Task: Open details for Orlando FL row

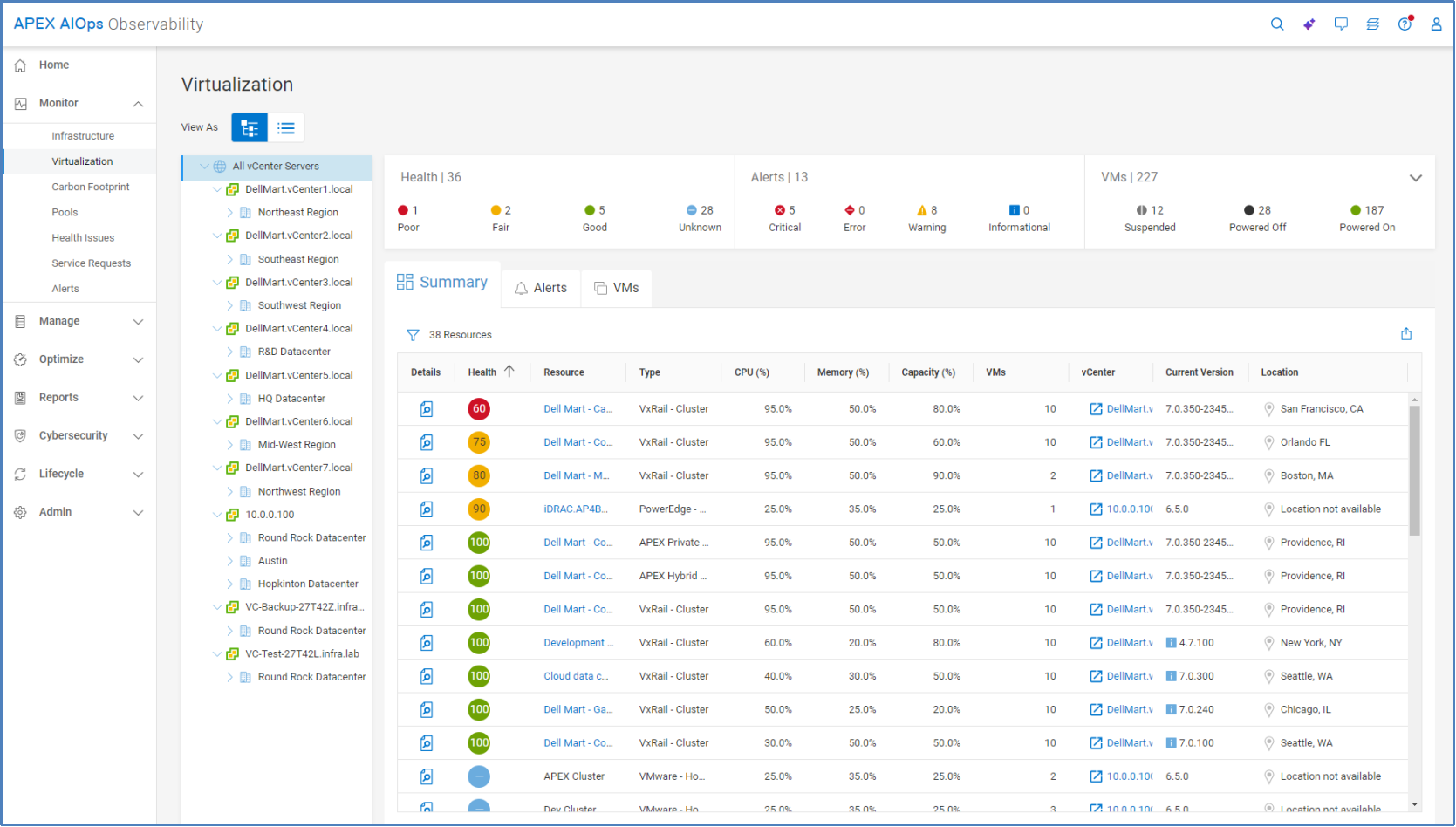Action: (x=427, y=442)
